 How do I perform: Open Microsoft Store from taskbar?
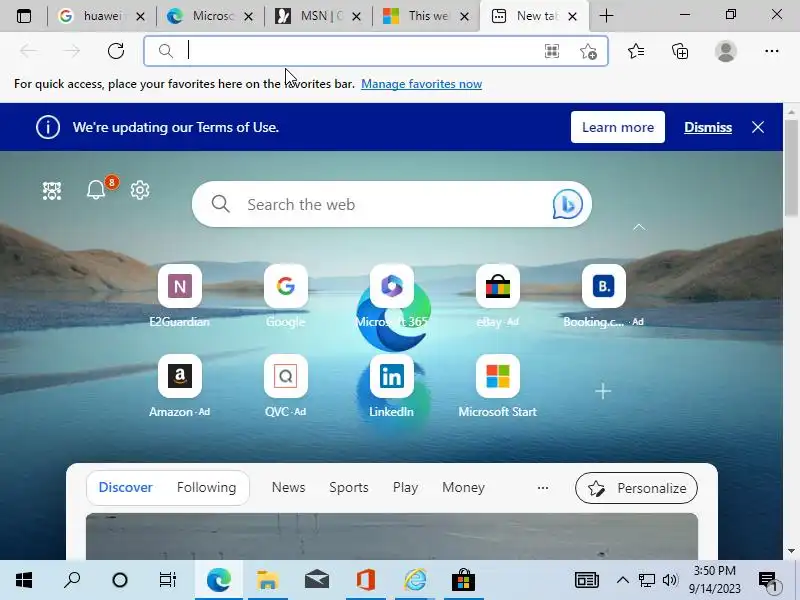[x=463, y=580]
